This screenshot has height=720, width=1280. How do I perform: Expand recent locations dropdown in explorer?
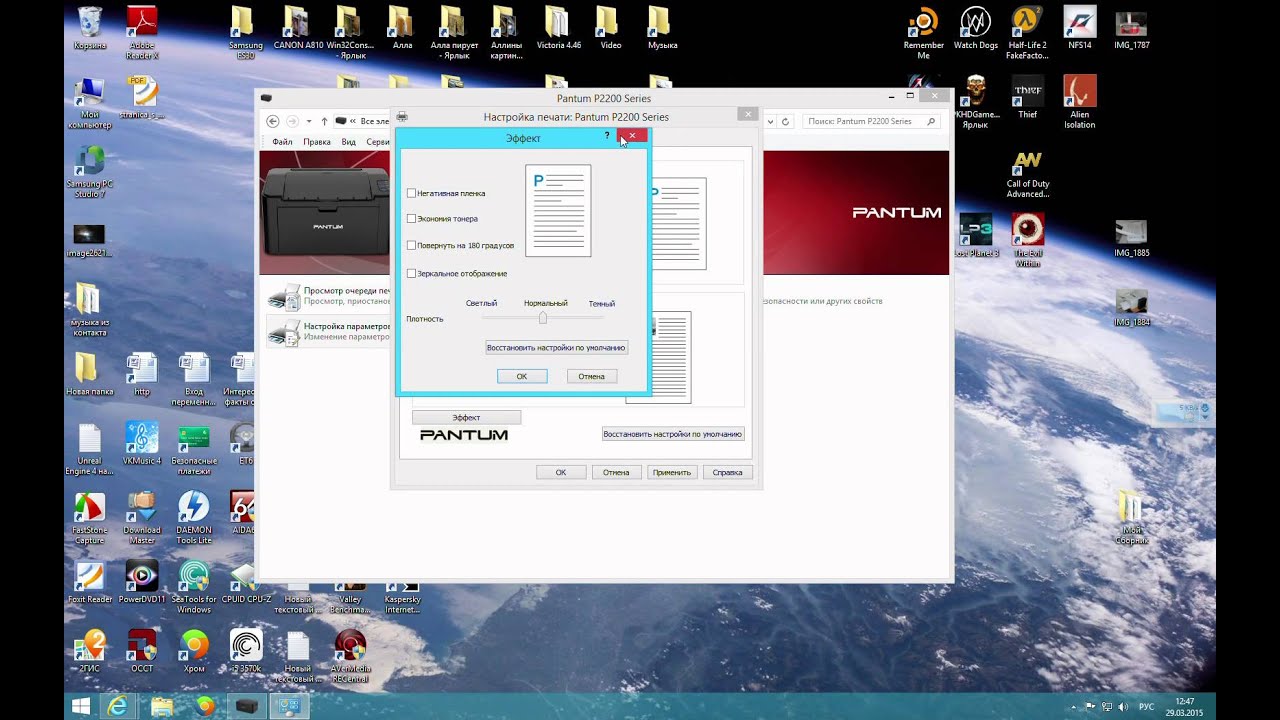point(309,121)
